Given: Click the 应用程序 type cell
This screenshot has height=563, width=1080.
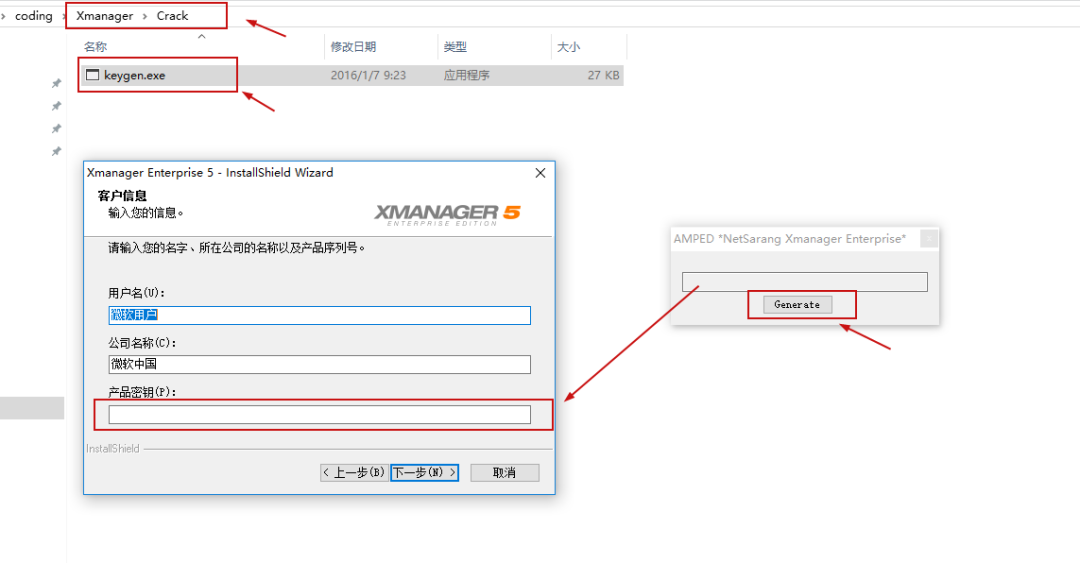Looking at the screenshot, I should 466,76.
